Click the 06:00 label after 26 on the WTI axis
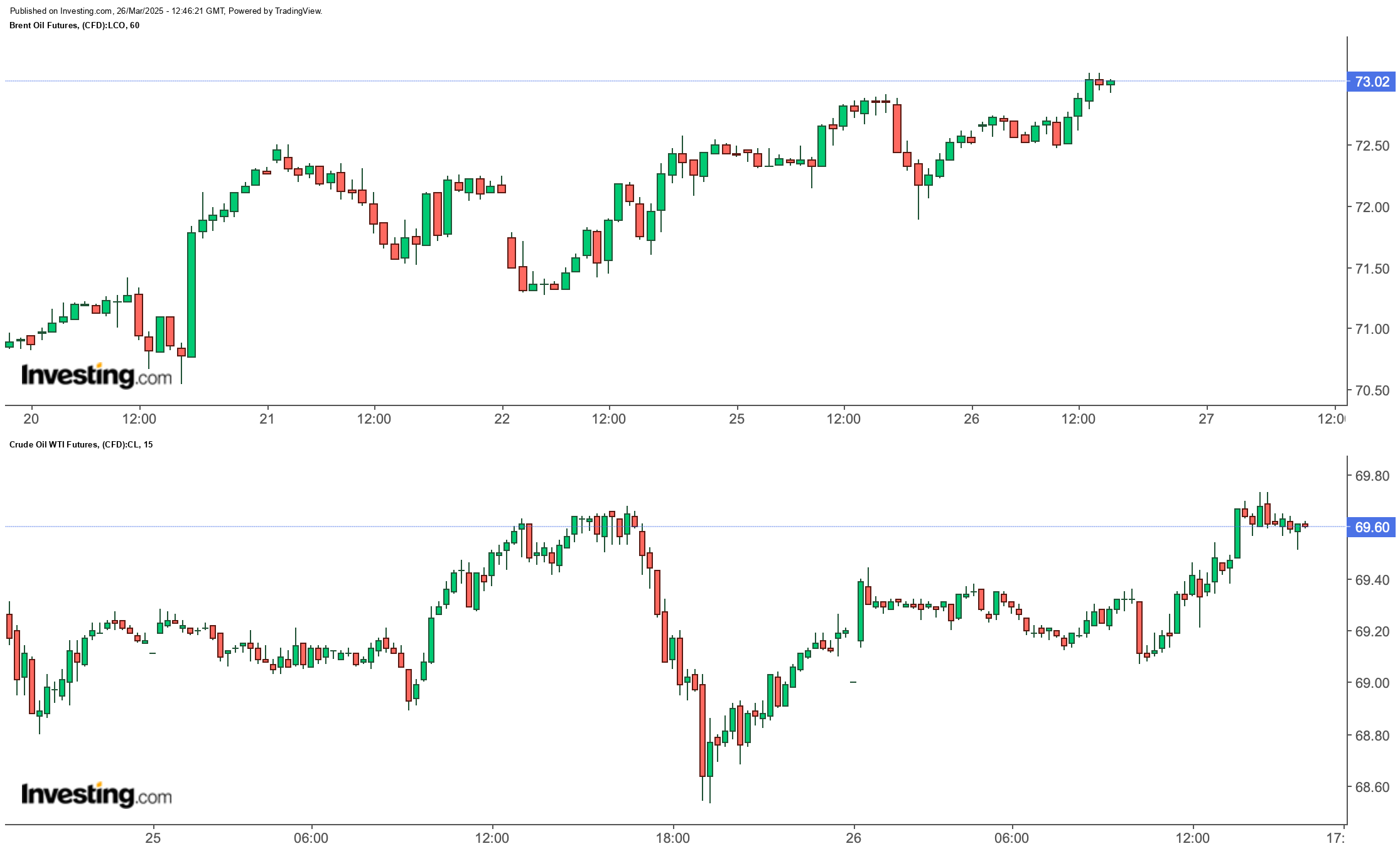Viewport: 1400px width, 851px height. tap(1012, 838)
